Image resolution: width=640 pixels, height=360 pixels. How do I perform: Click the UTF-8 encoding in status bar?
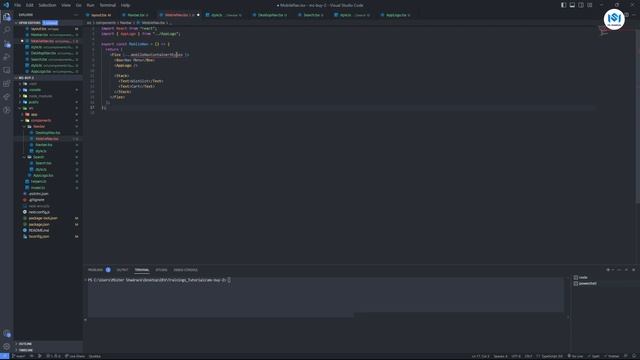[x=516, y=356]
